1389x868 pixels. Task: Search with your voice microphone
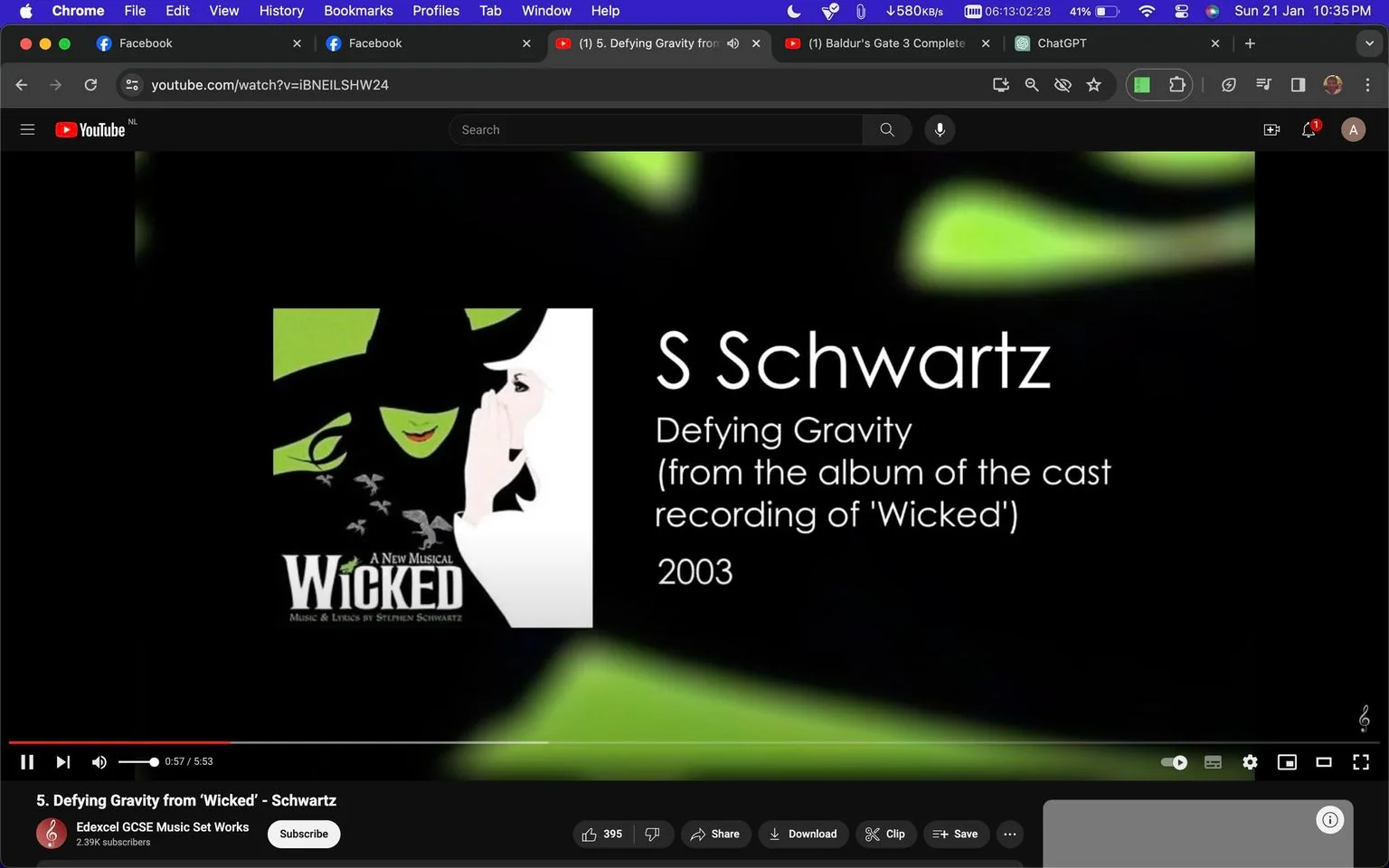(940, 129)
